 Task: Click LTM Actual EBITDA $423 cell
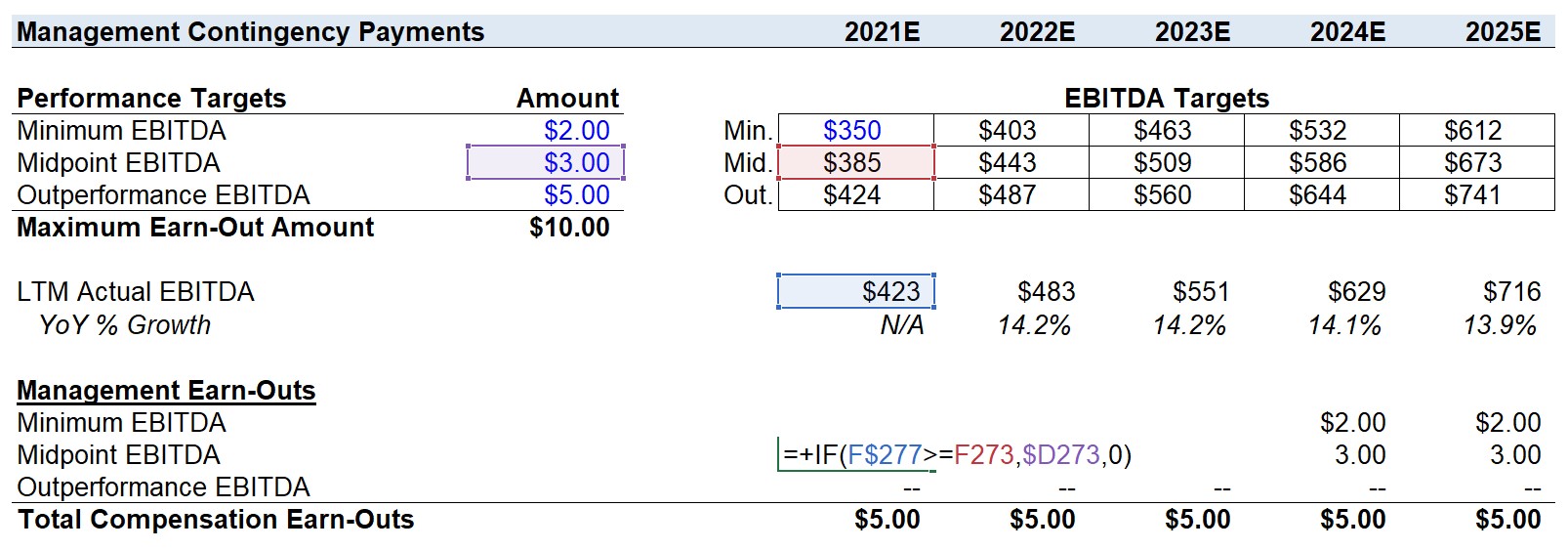856,291
